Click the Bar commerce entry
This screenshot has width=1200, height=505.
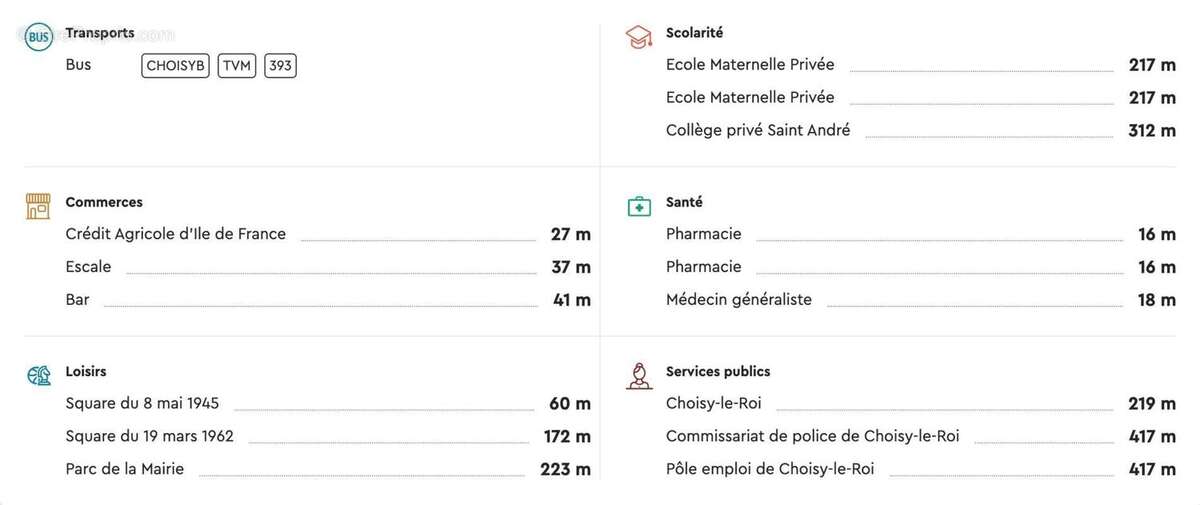point(78,300)
